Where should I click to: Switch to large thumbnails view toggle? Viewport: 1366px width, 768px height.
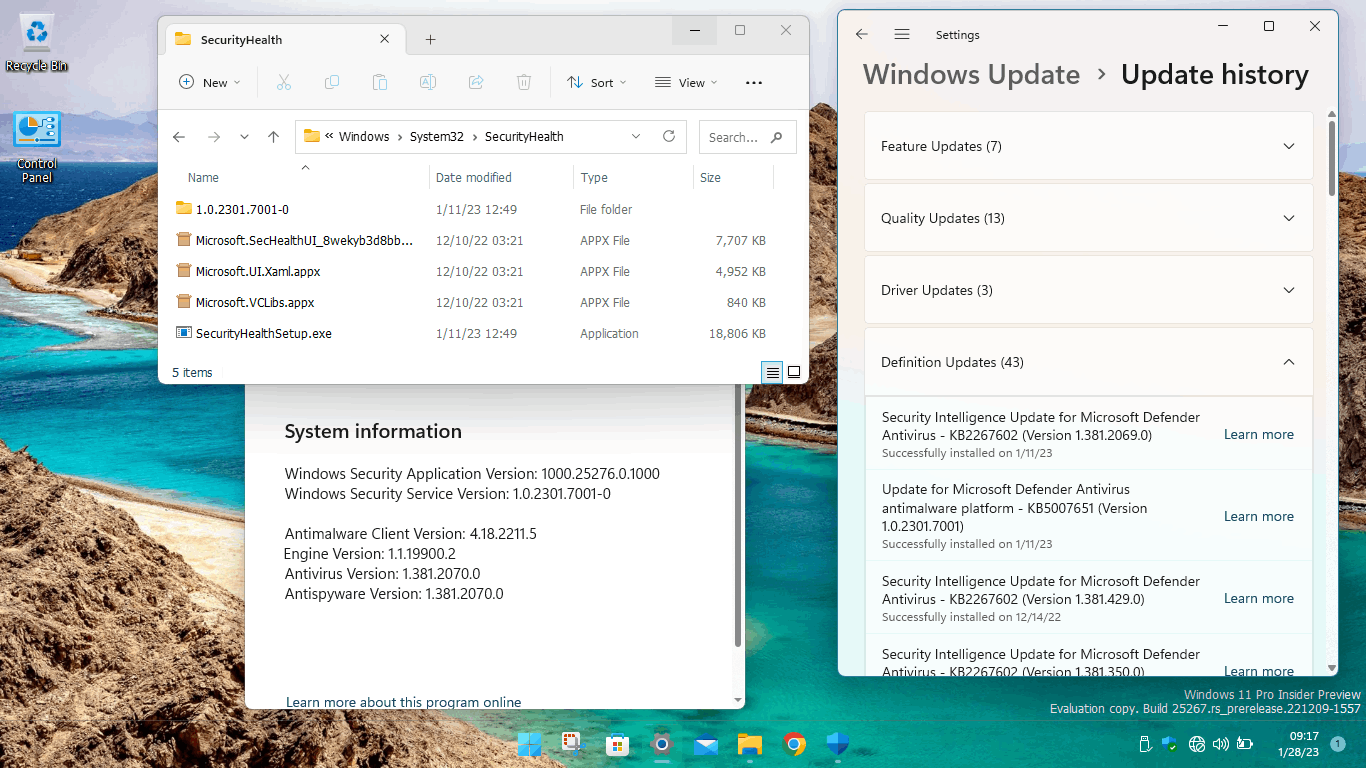794,372
